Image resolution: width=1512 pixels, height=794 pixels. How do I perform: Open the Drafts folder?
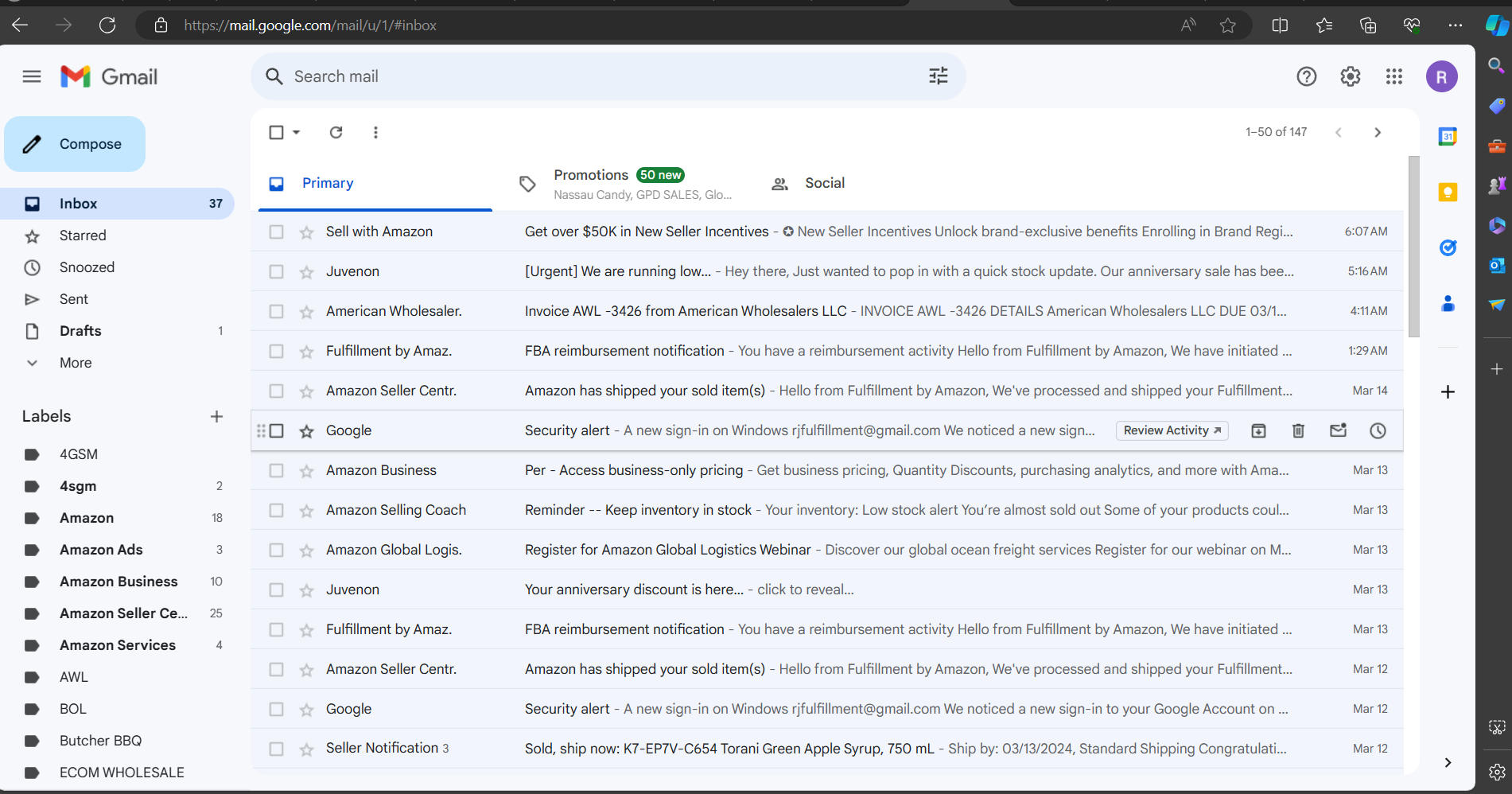80,331
